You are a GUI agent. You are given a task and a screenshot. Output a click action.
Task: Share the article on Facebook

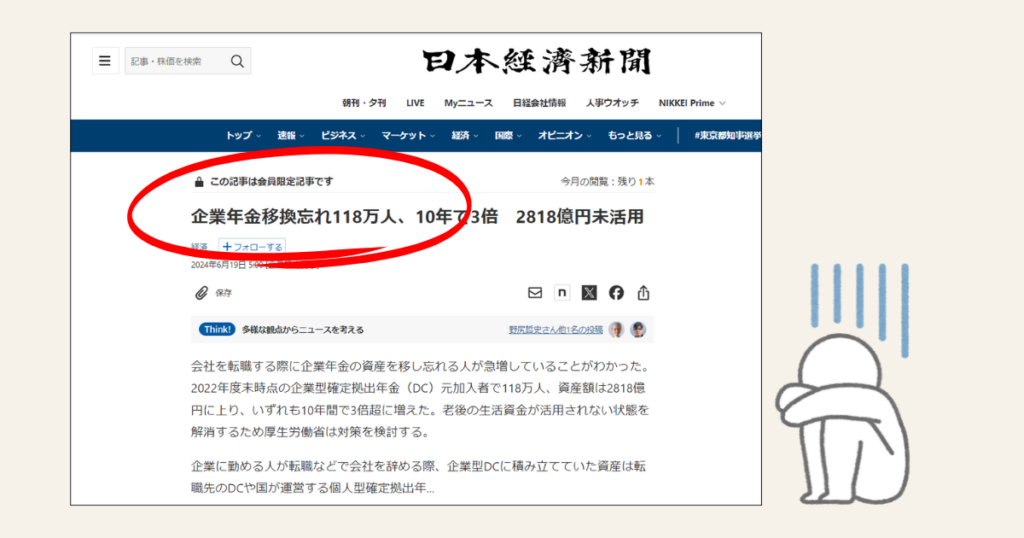click(616, 293)
